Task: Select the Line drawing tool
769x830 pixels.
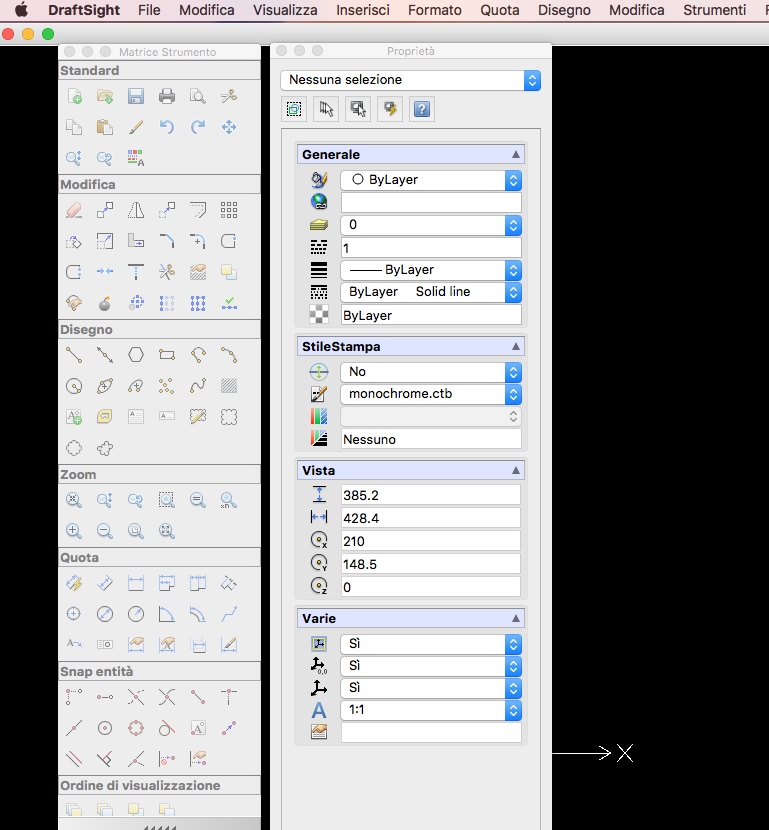Action: click(x=74, y=355)
